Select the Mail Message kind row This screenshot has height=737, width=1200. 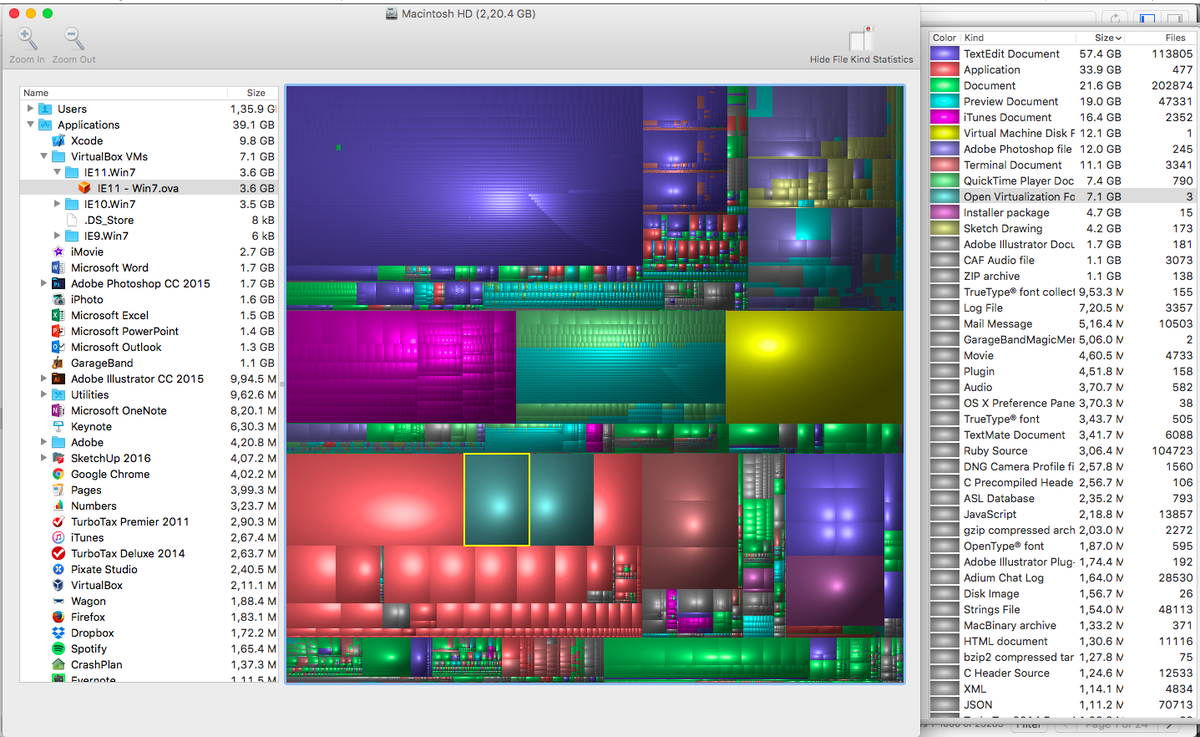(x=1062, y=324)
